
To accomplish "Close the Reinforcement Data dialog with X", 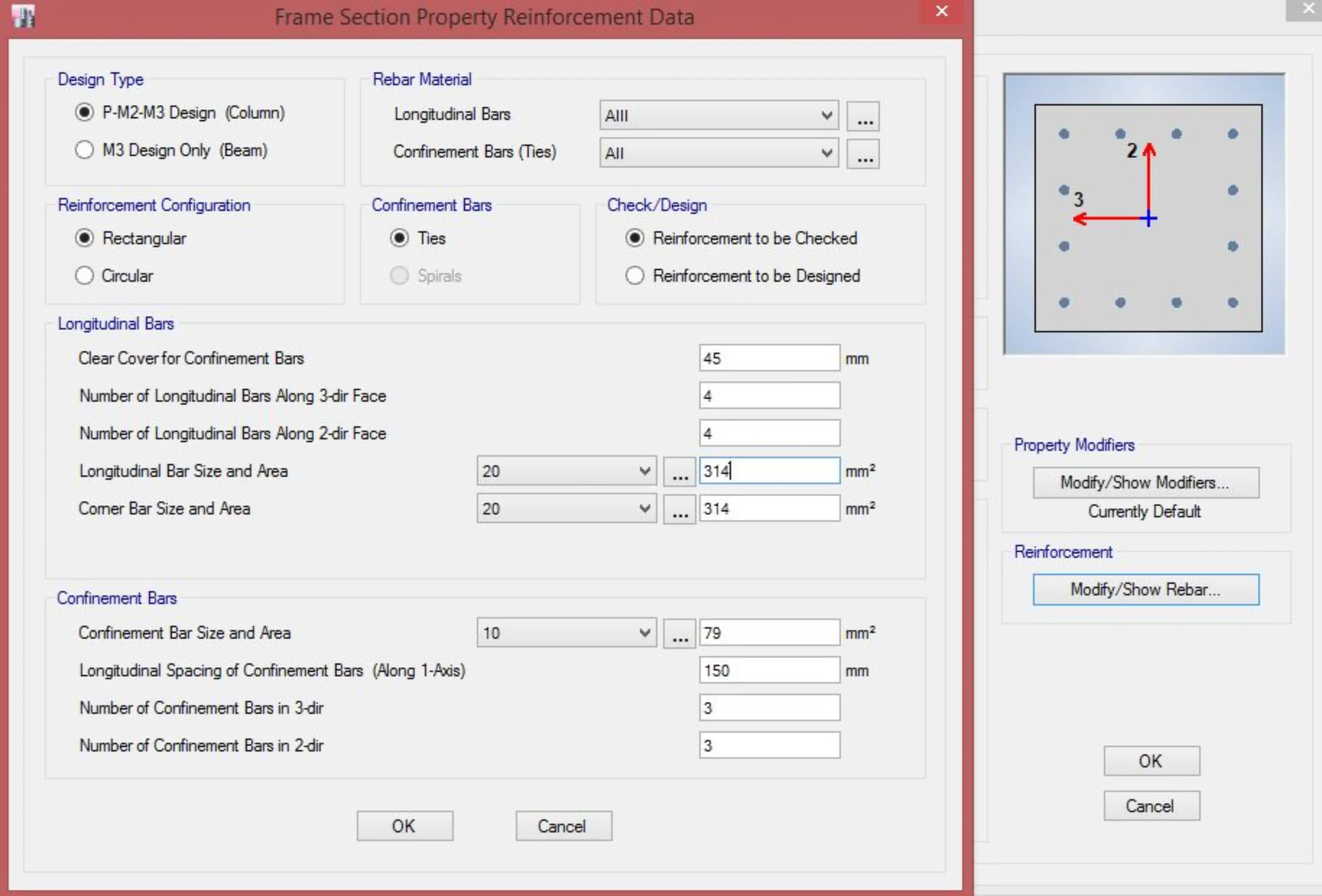I will point(941,11).
